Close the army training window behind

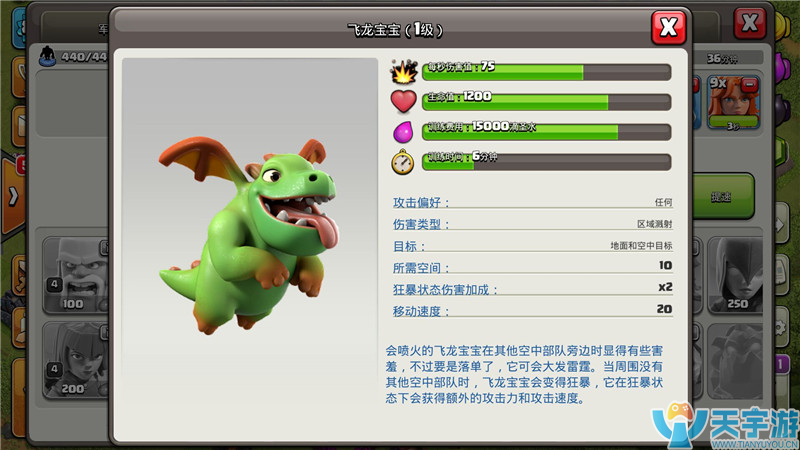pyautogui.click(x=750, y=22)
